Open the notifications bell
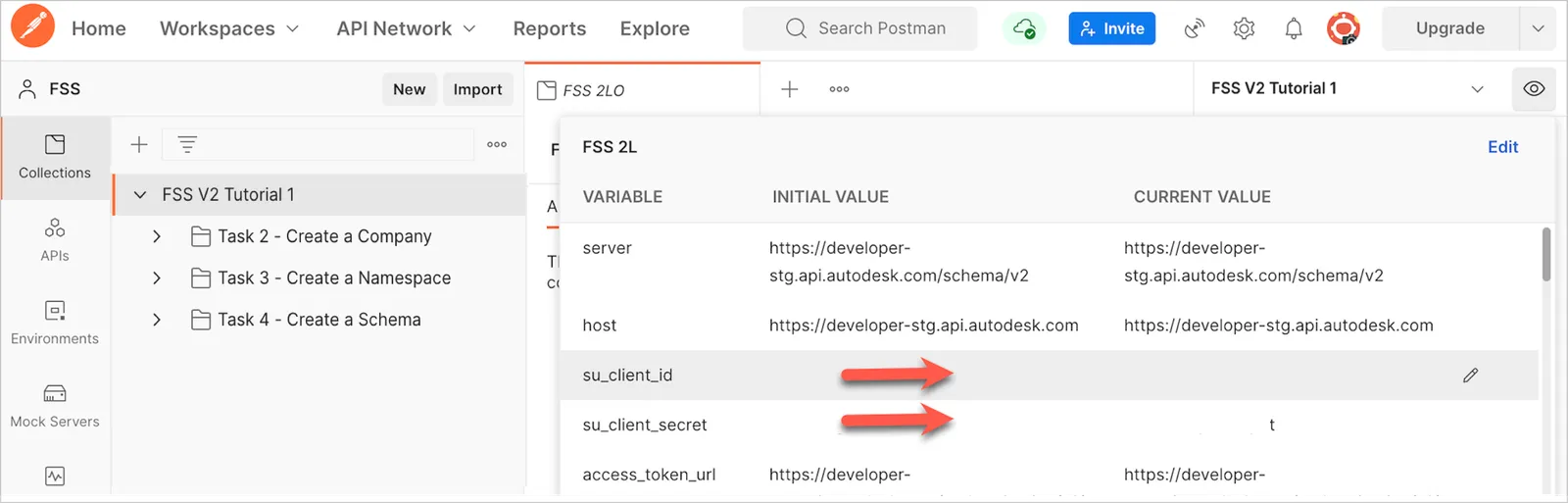Screen dimensions: 1568x503 [x=1294, y=28]
